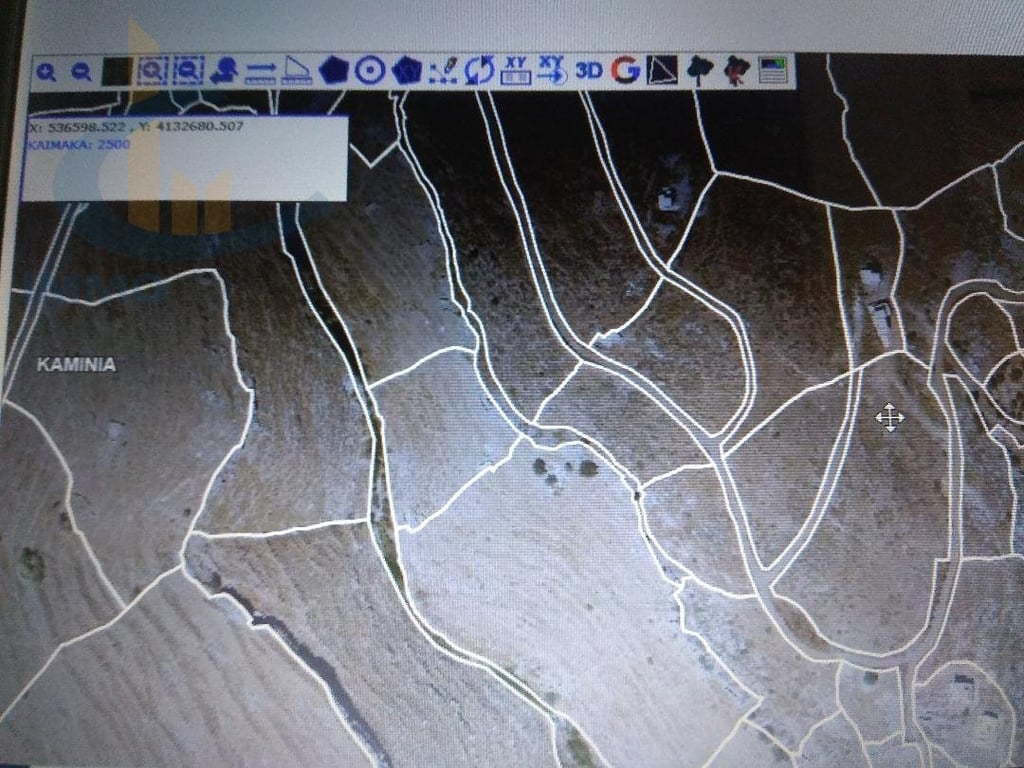Viewport: 1024px width, 768px height.
Task: Select the zoom out by window tool
Action: pyautogui.click(x=188, y=71)
